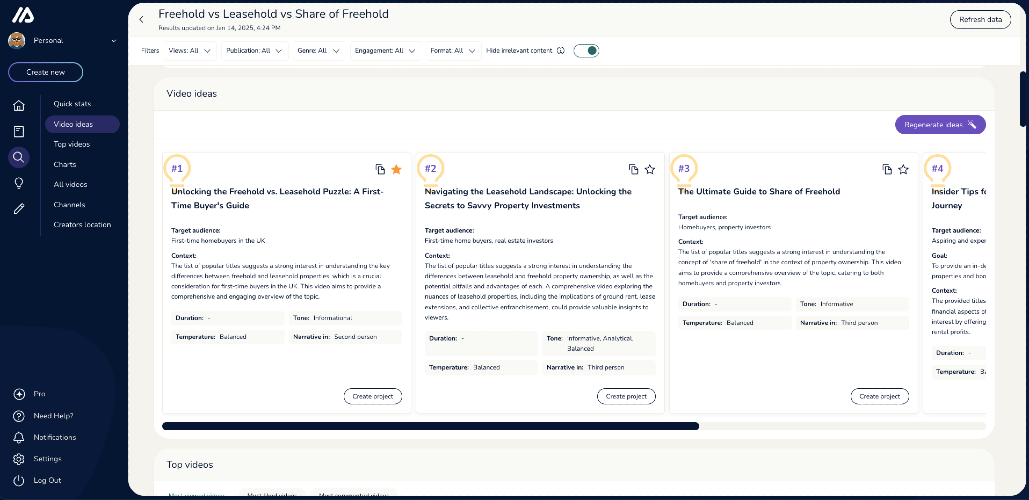The height and width of the screenshot is (500, 1029).
Task: Toggle Hide irrelevant content switch
Action: [x=586, y=51]
